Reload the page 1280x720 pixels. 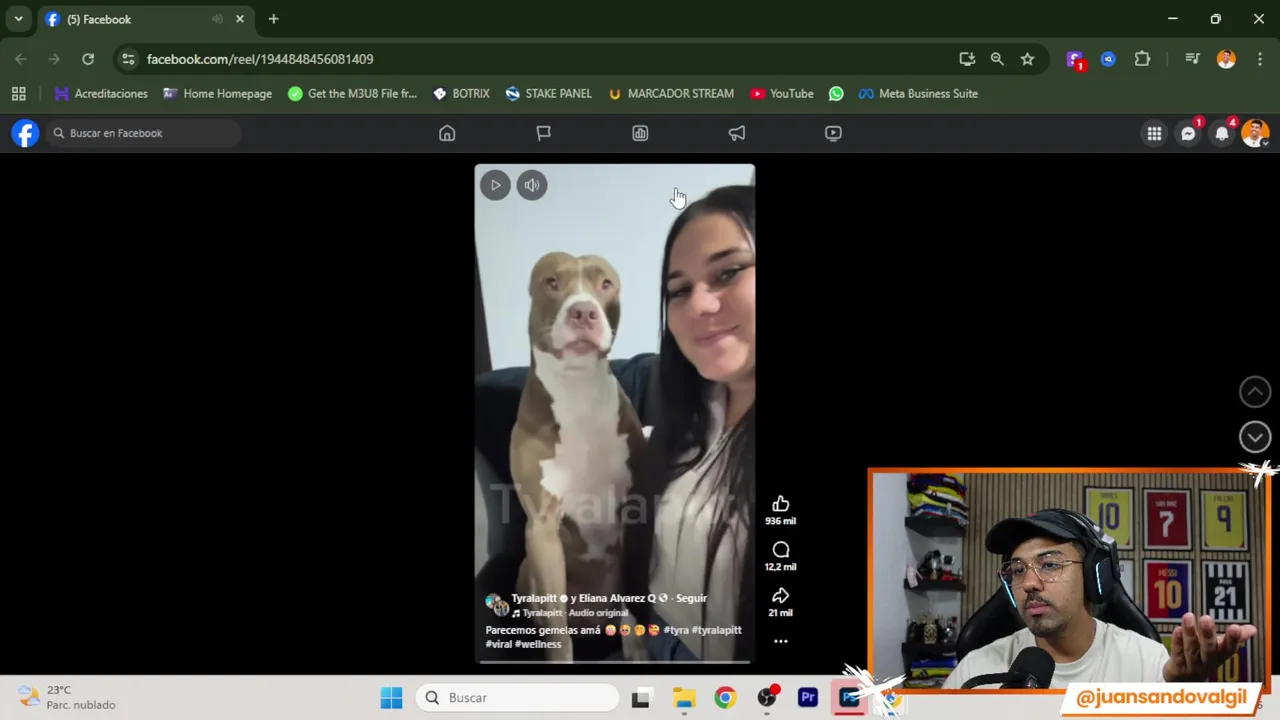(88, 59)
